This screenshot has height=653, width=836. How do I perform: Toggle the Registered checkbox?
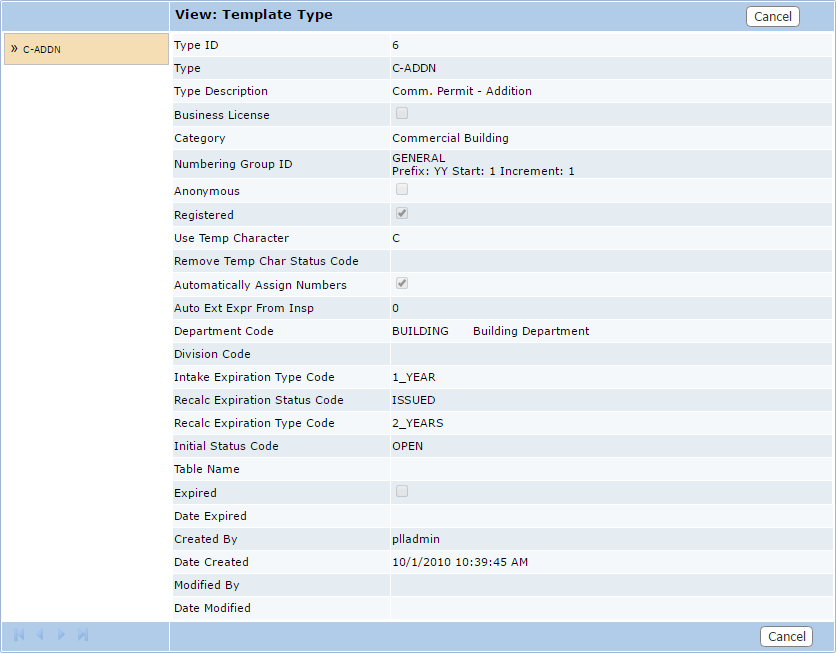coord(402,214)
